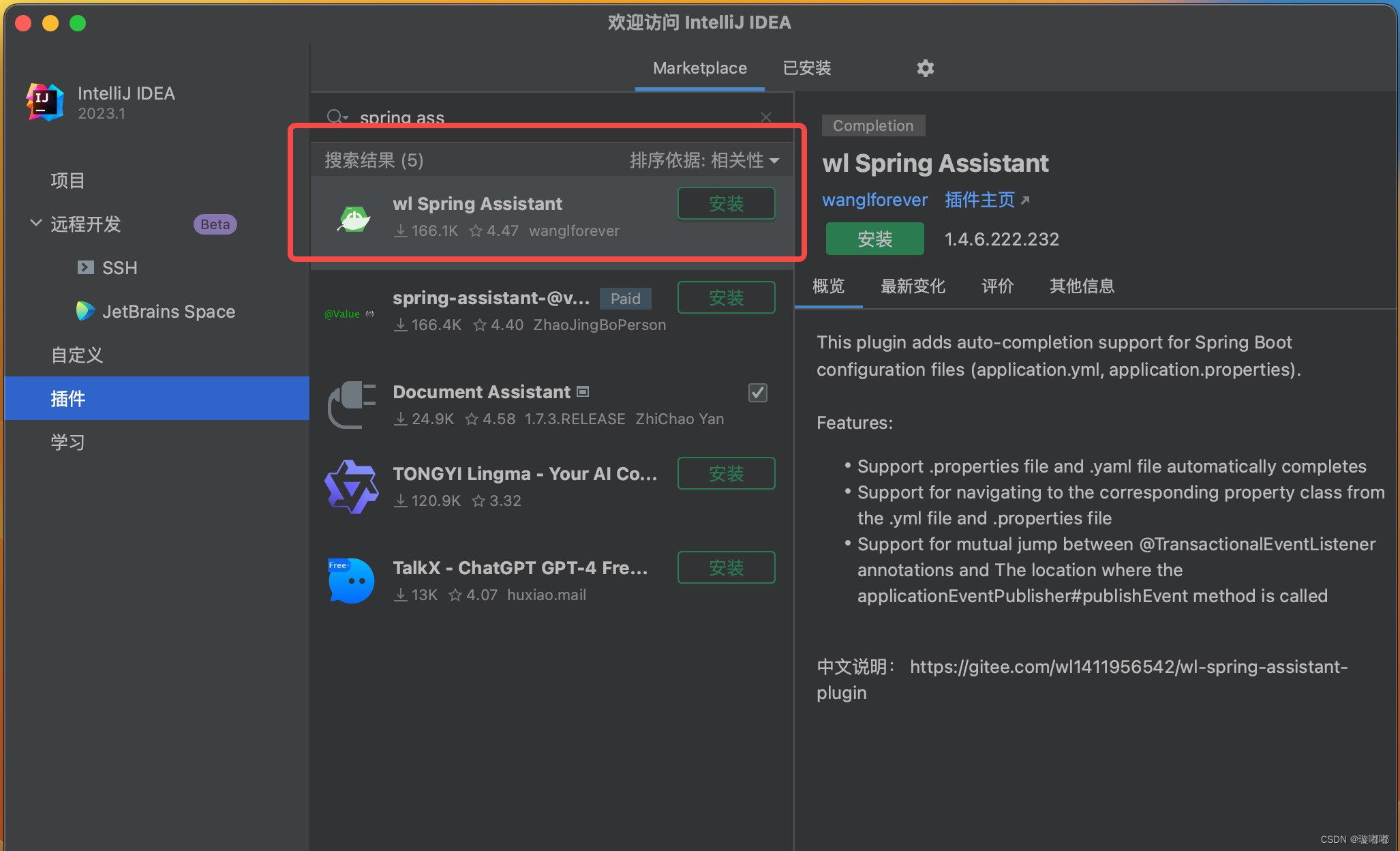Click the plugin search input field
Viewport: 1400px width, 851px height.
pos(545,117)
